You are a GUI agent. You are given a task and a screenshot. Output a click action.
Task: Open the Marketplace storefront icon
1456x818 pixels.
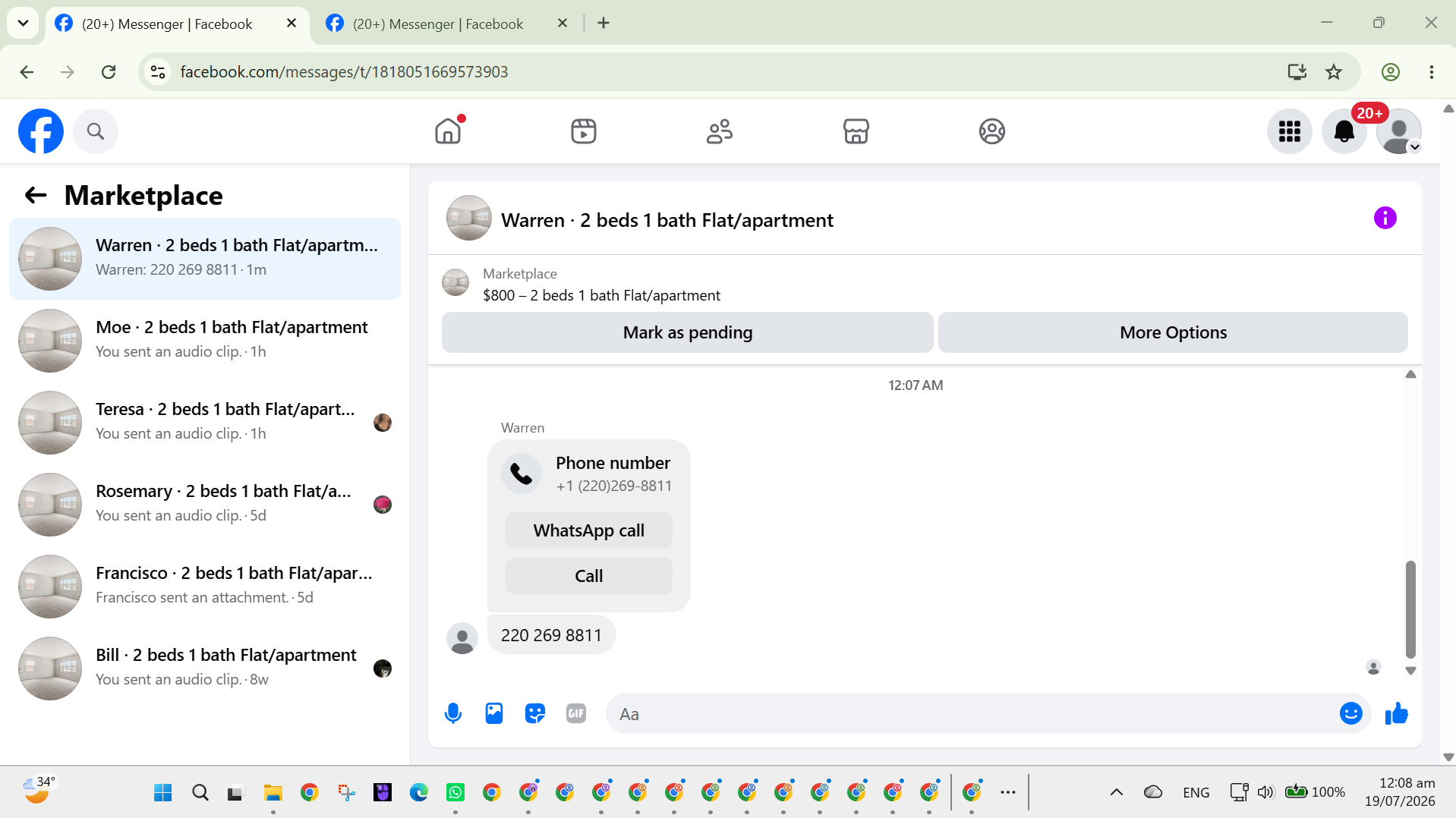[856, 131]
